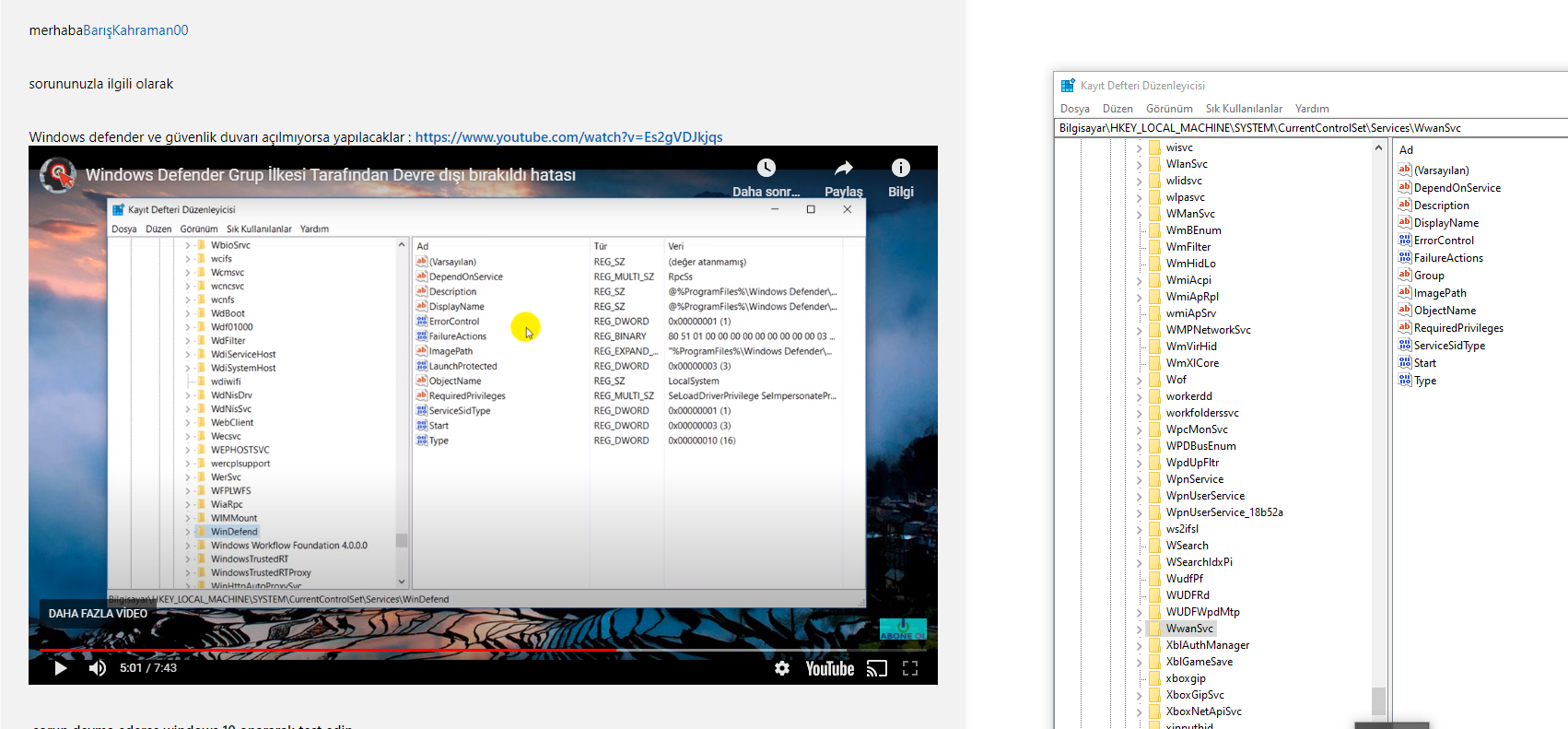Expand the wisvc tree node

click(1139, 148)
